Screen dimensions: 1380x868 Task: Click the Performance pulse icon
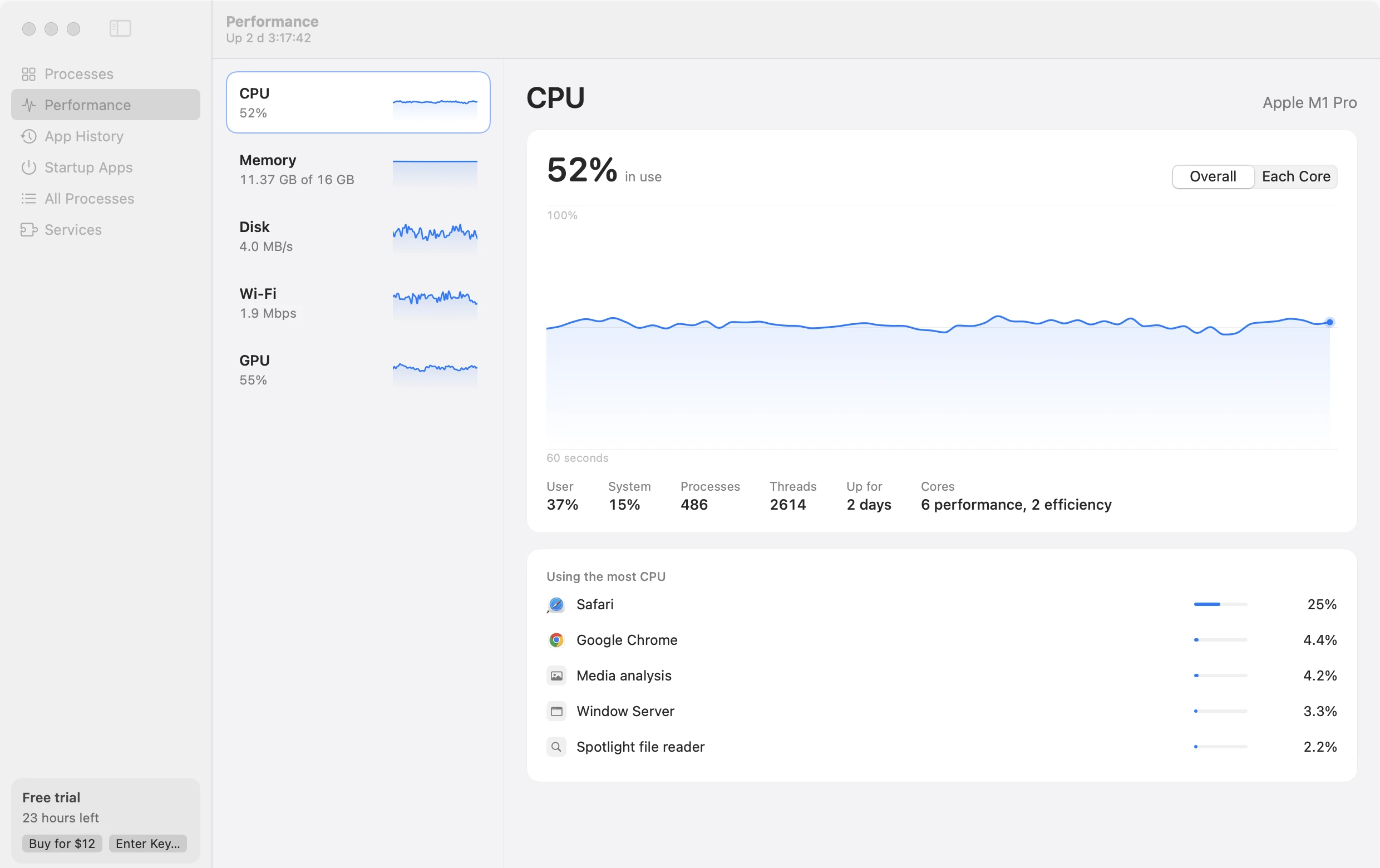[x=28, y=105]
